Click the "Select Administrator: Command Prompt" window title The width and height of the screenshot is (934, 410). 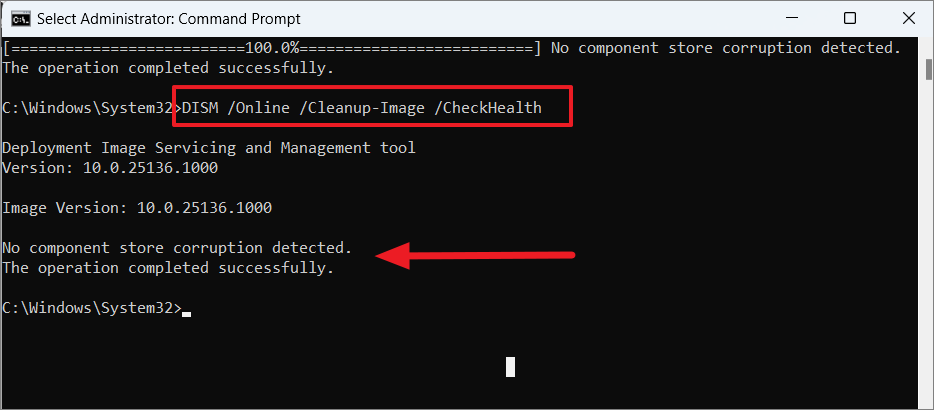pos(169,19)
